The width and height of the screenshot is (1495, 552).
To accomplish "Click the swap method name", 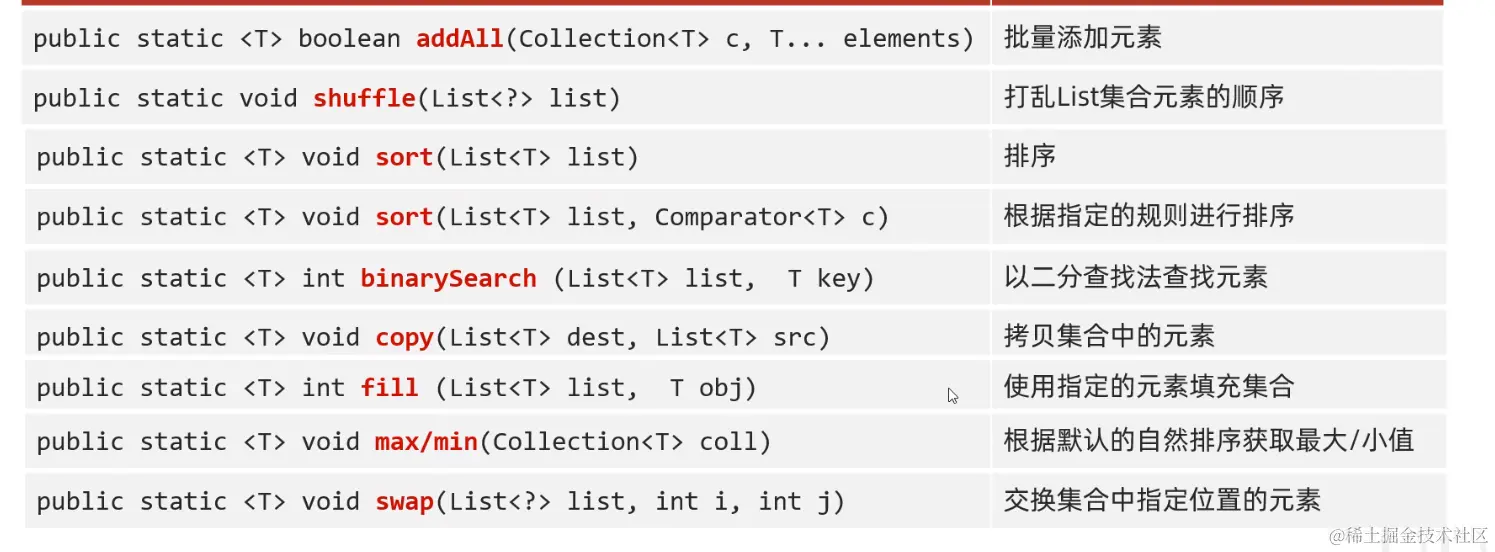I will pyautogui.click(x=404, y=501).
